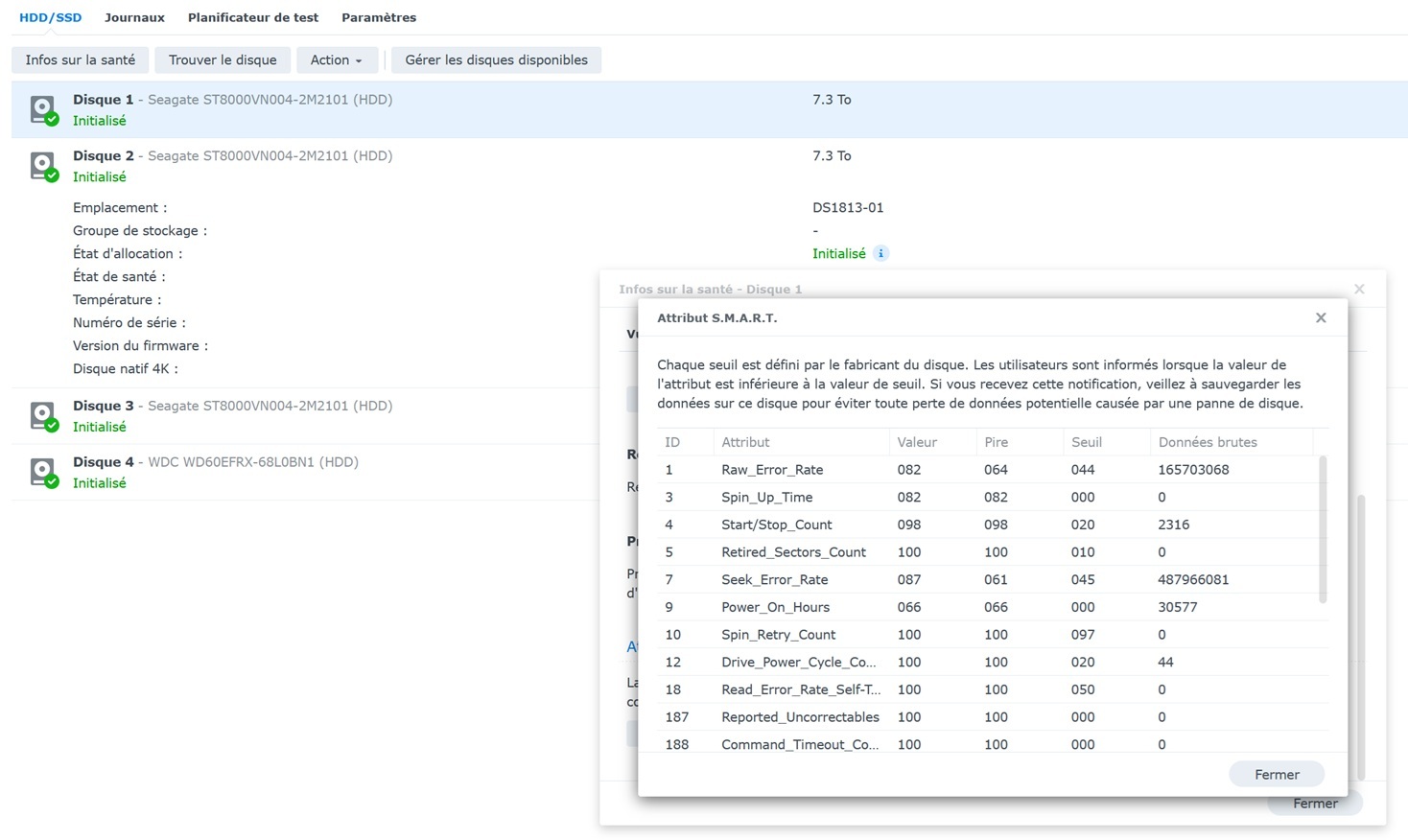This screenshot has height=840, width=1408.
Task: Sort by the Attribut column header
Action: tap(801, 442)
